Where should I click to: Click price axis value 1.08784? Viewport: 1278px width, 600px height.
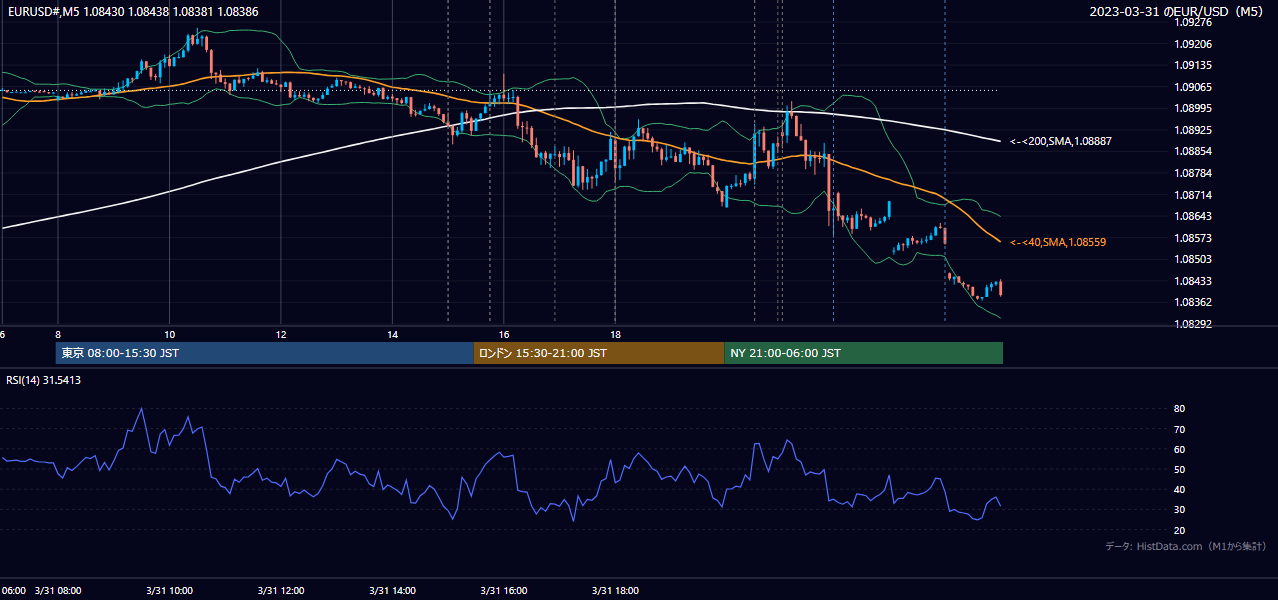tap(1193, 173)
